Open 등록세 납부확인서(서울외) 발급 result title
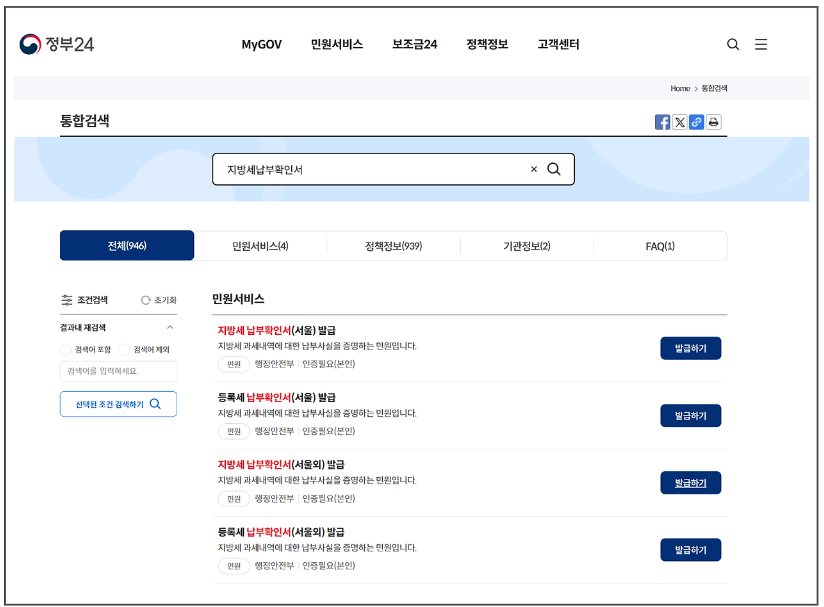Image resolution: width=824 pixels, height=607 pixels. (281, 532)
